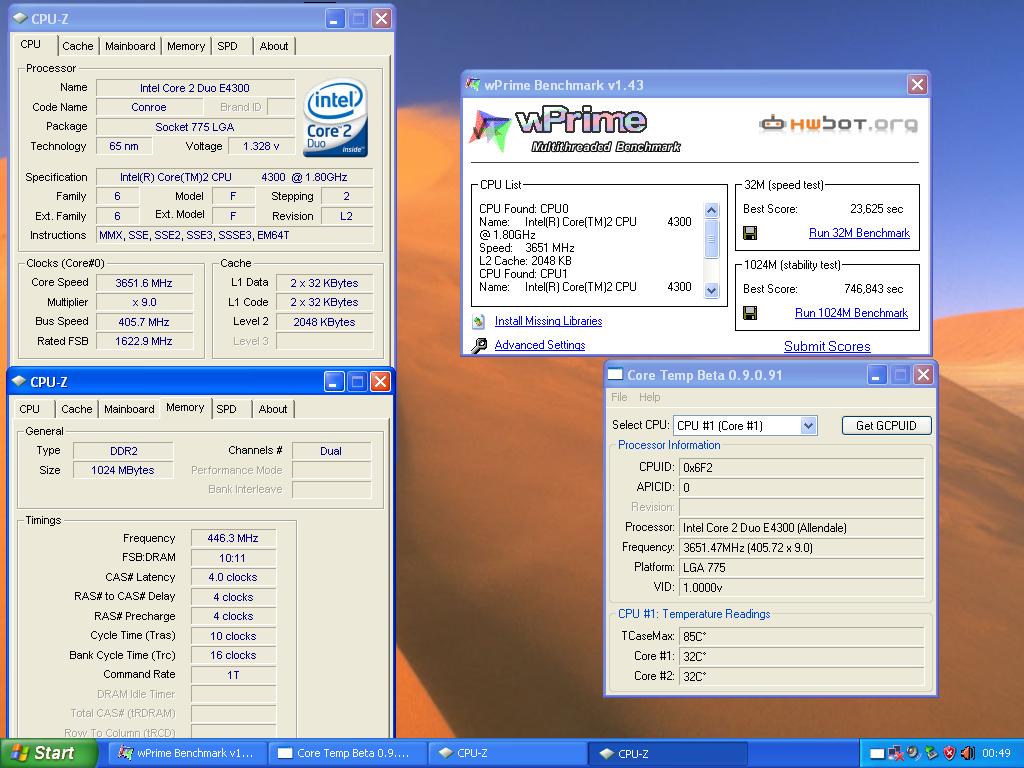Click the wPrime Benchmark title bar icon
Image resolution: width=1024 pixels, height=768 pixels.
coord(472,84)
